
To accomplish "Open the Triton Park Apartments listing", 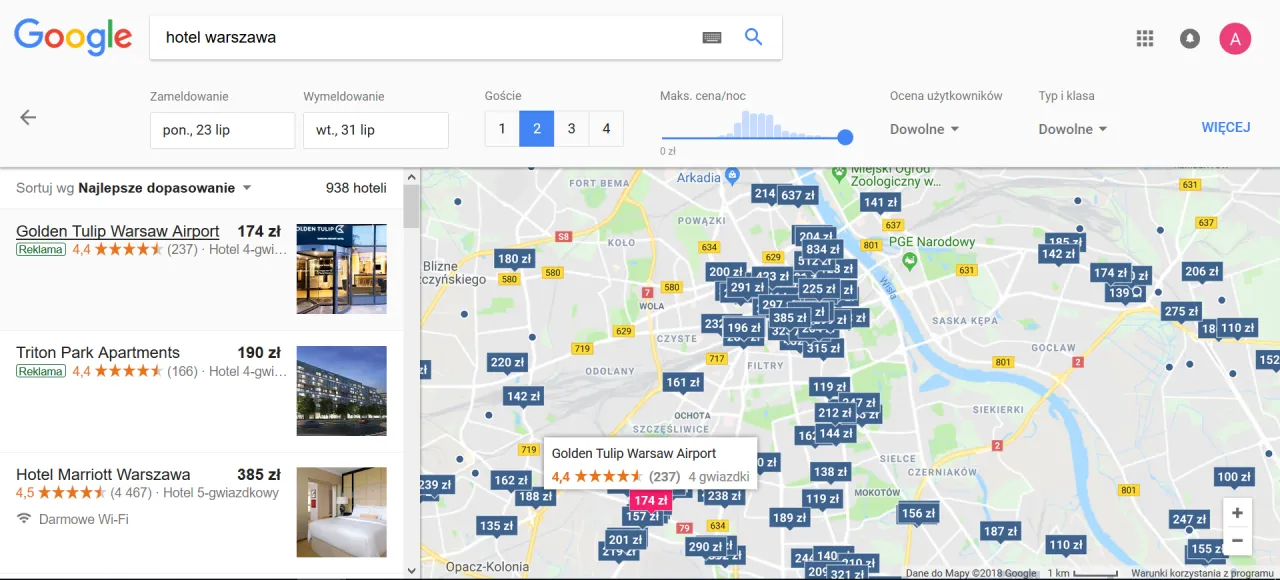I will (98, 352).
